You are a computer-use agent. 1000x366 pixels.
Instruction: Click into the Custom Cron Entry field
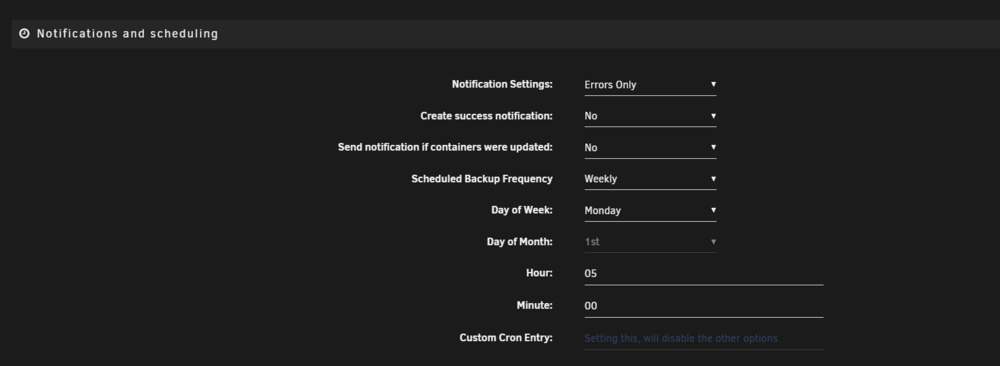click(703, 339)
